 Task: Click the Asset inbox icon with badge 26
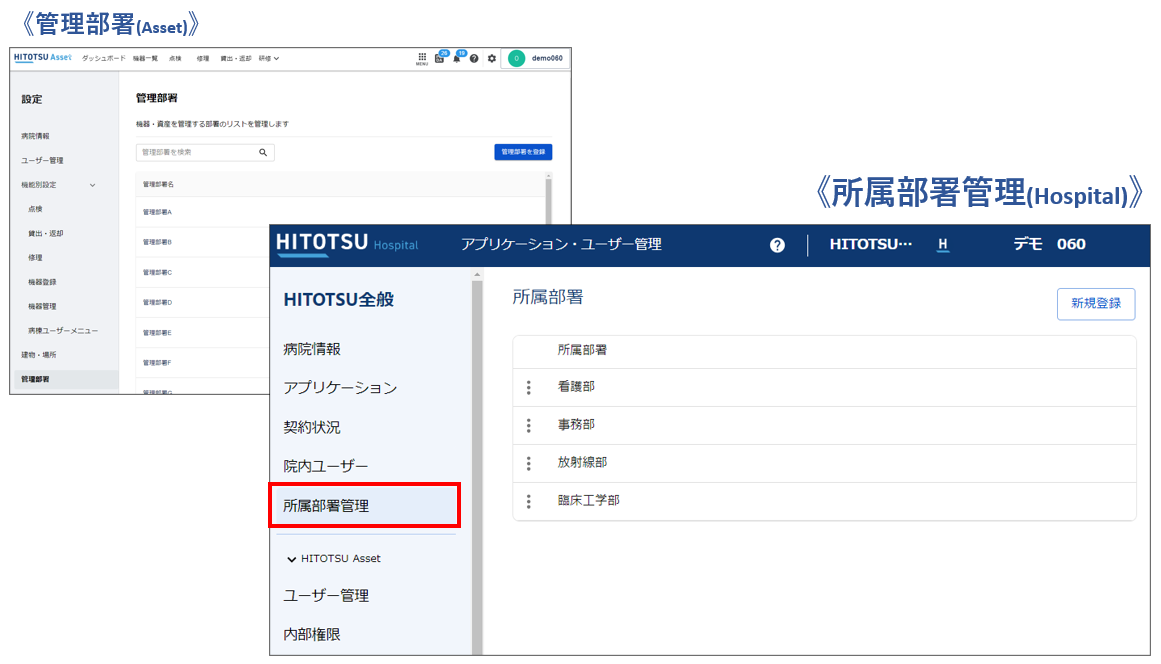(440, 58)
